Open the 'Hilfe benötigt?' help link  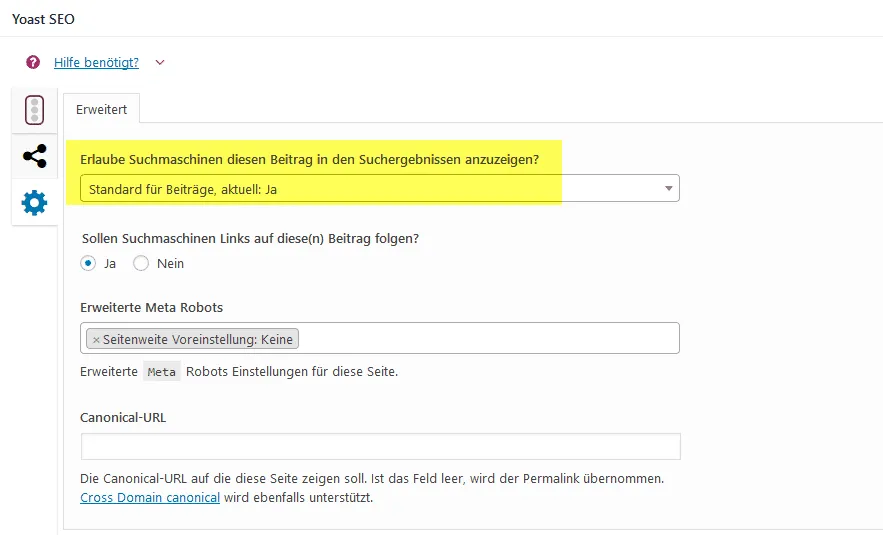(96, 63)
